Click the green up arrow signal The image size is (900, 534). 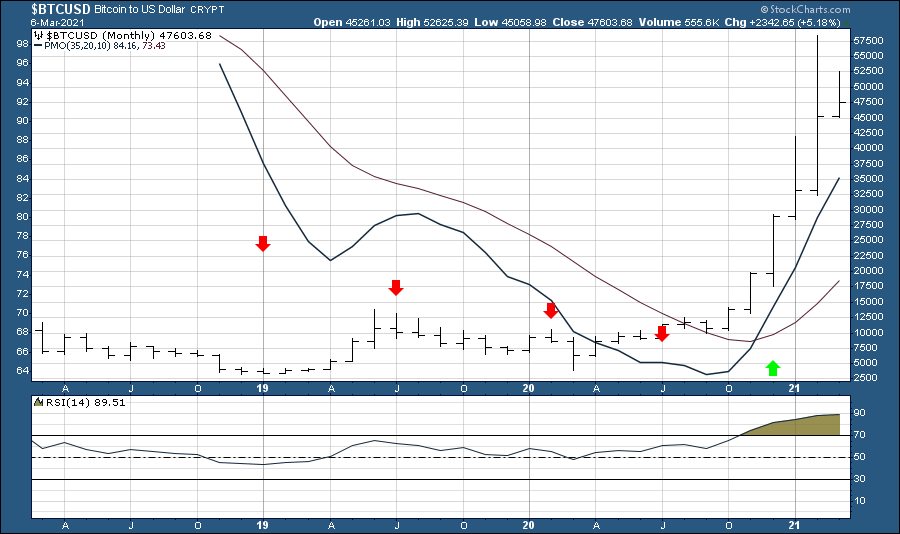click(772, 367)
